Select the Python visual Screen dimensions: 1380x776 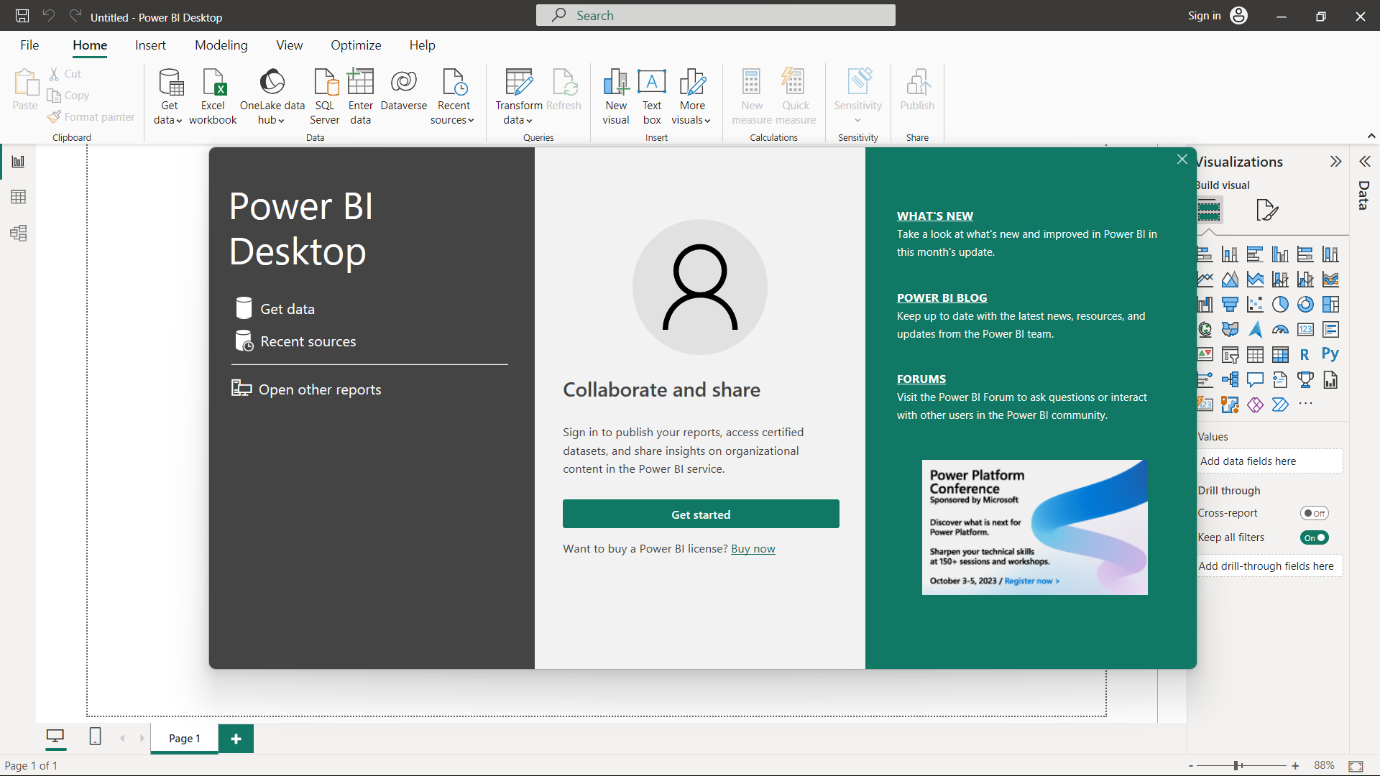(x=1330, y=354)
